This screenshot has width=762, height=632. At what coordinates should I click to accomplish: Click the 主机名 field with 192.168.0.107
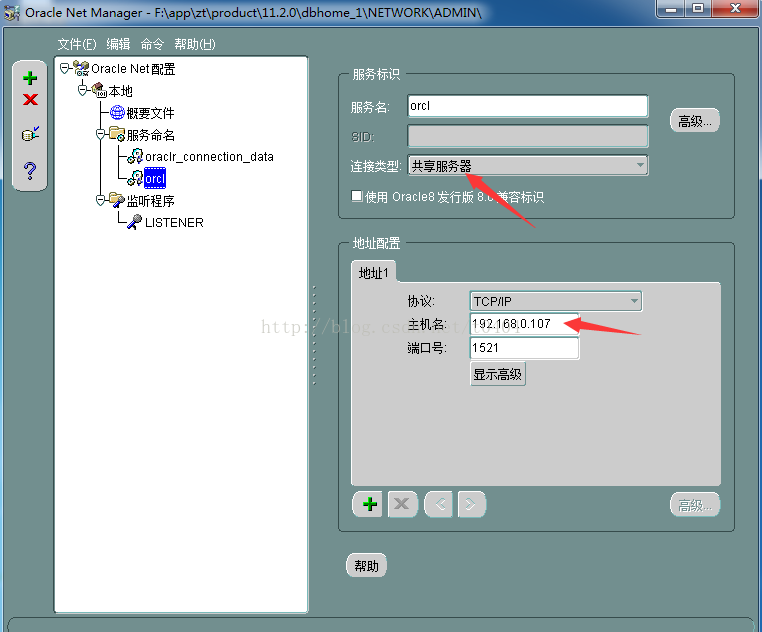click(x=524, y=324)
